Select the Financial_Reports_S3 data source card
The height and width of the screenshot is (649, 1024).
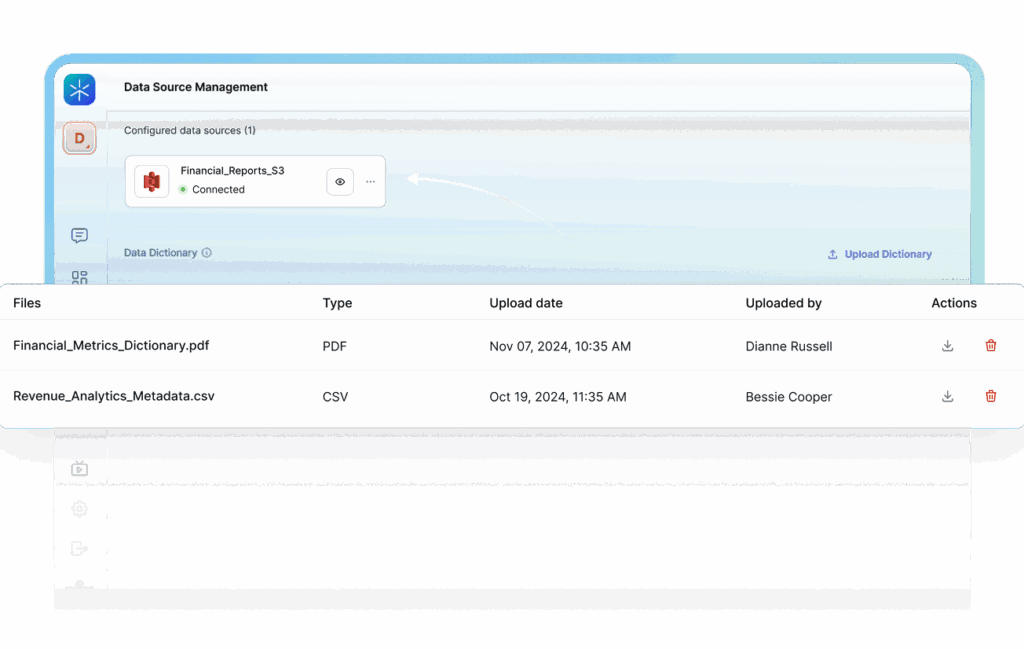tap(240, 181)
